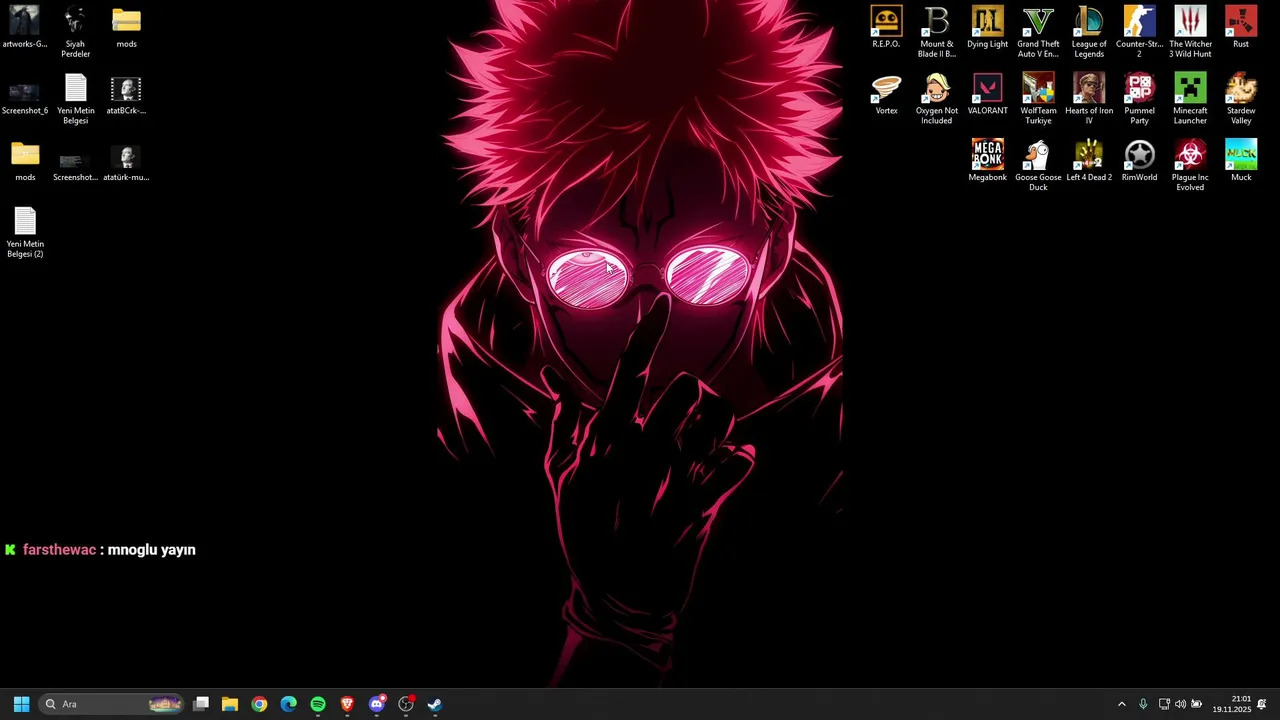The height and width of the screenshot is (720, 1280).
Task: Open Microsoft Edge from the taskbar
Action: [x=289, y=704]
